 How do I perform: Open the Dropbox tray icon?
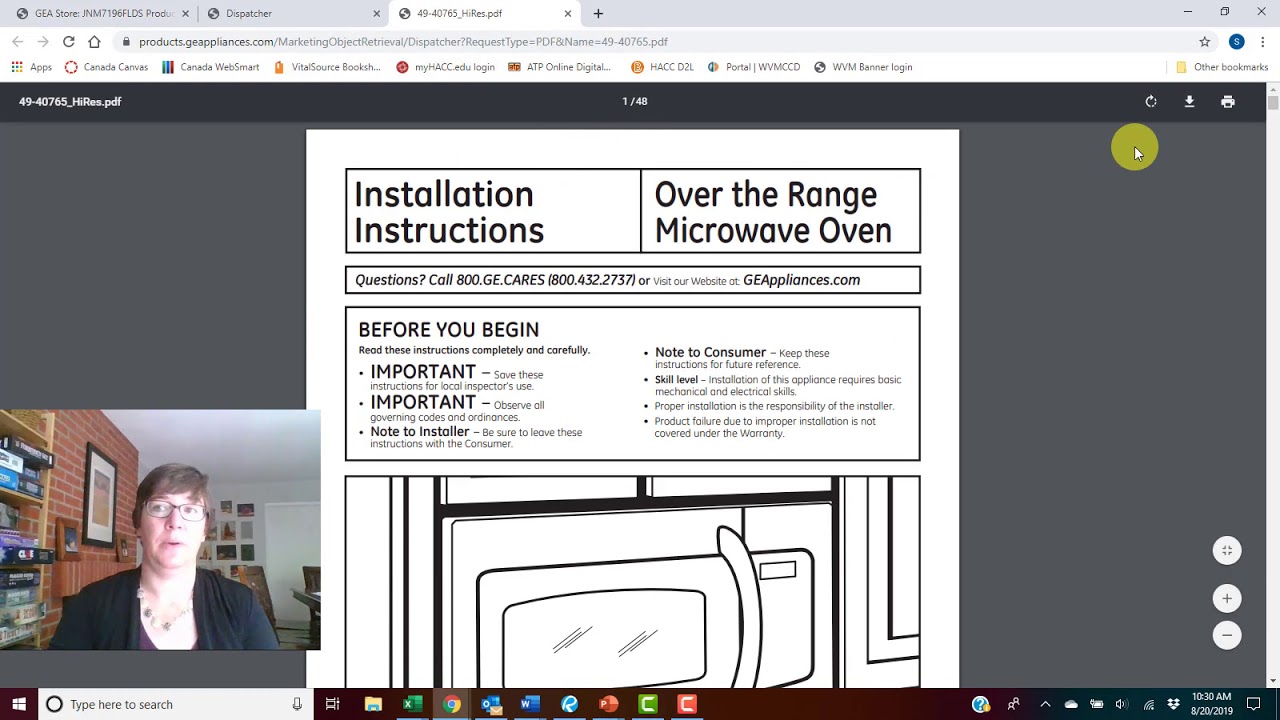click(1174, 704)
